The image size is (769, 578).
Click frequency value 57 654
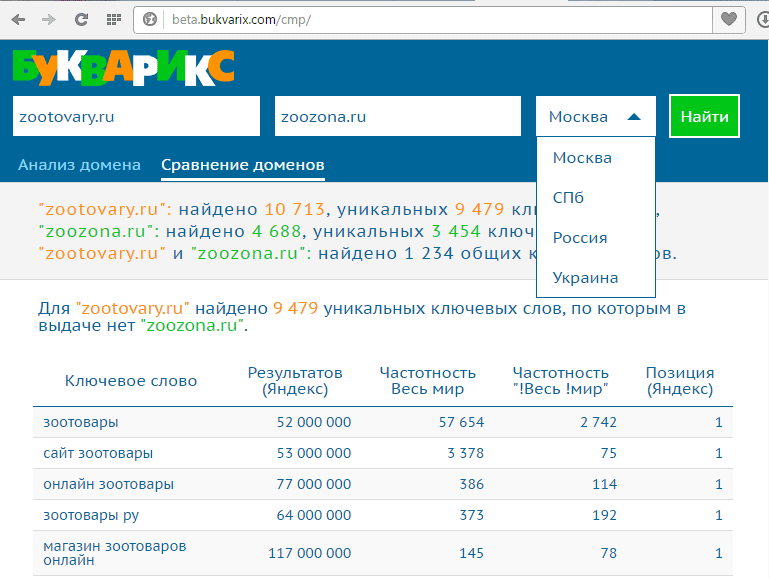point(461,422)
